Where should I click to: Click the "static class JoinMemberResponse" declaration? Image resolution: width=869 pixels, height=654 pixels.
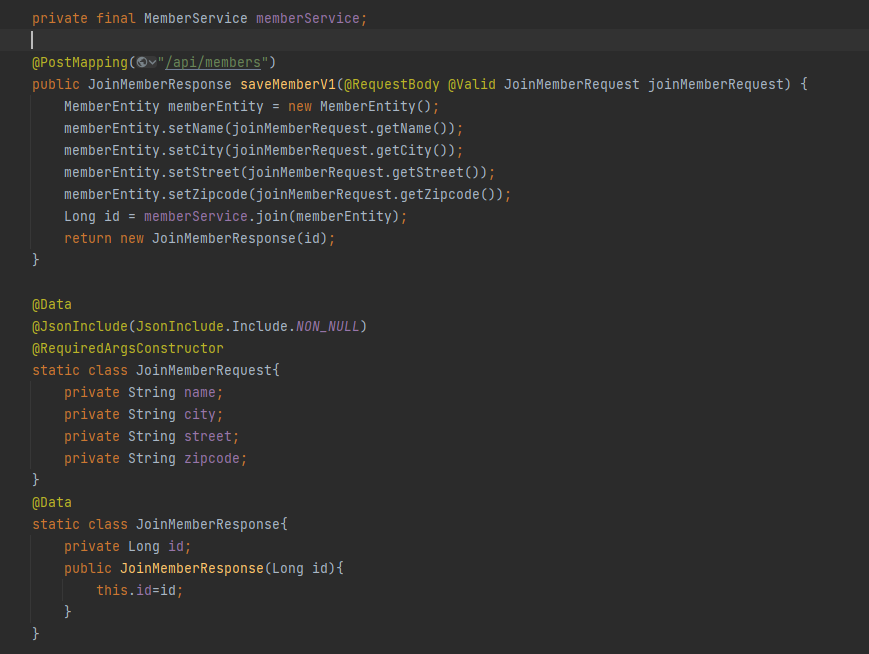[160, 524]
